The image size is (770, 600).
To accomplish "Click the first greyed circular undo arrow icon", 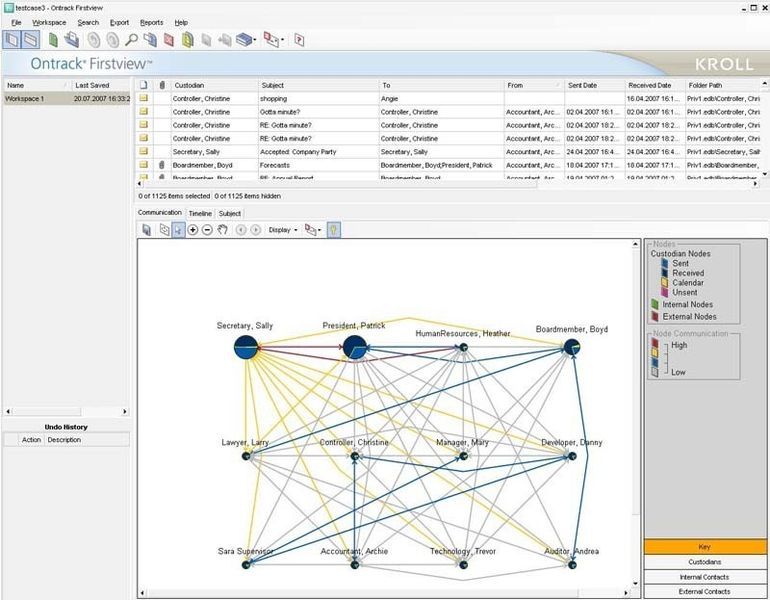I will click(x=94, y=40).
